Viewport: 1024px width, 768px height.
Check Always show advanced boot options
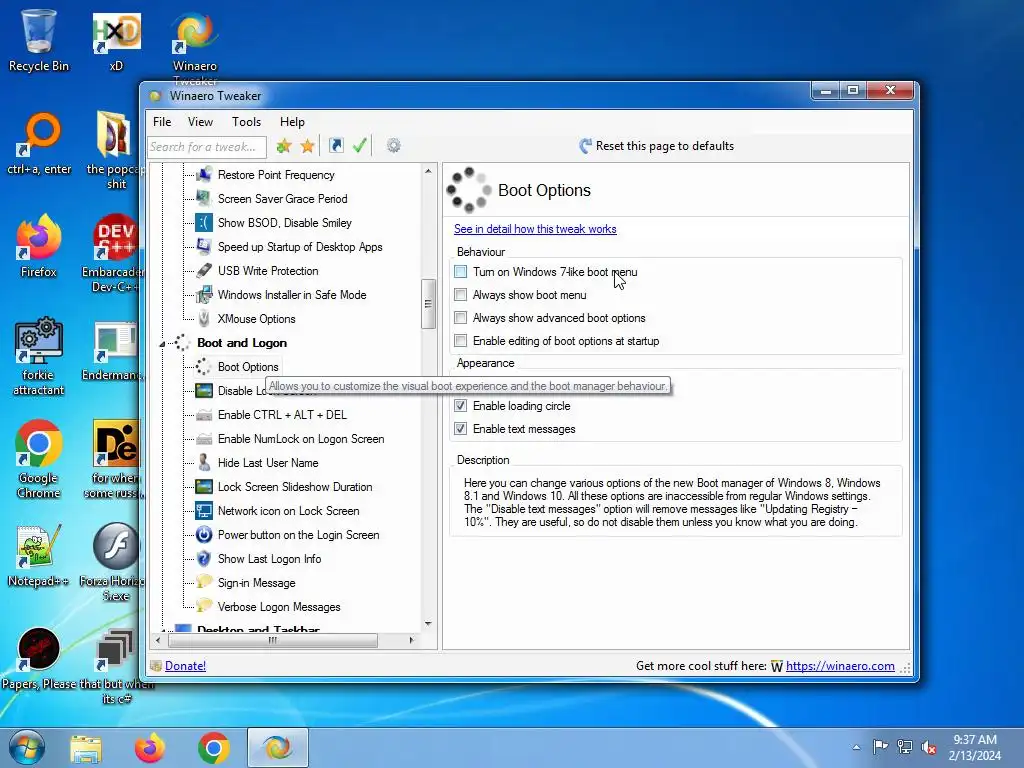click(x=460, y=318)
